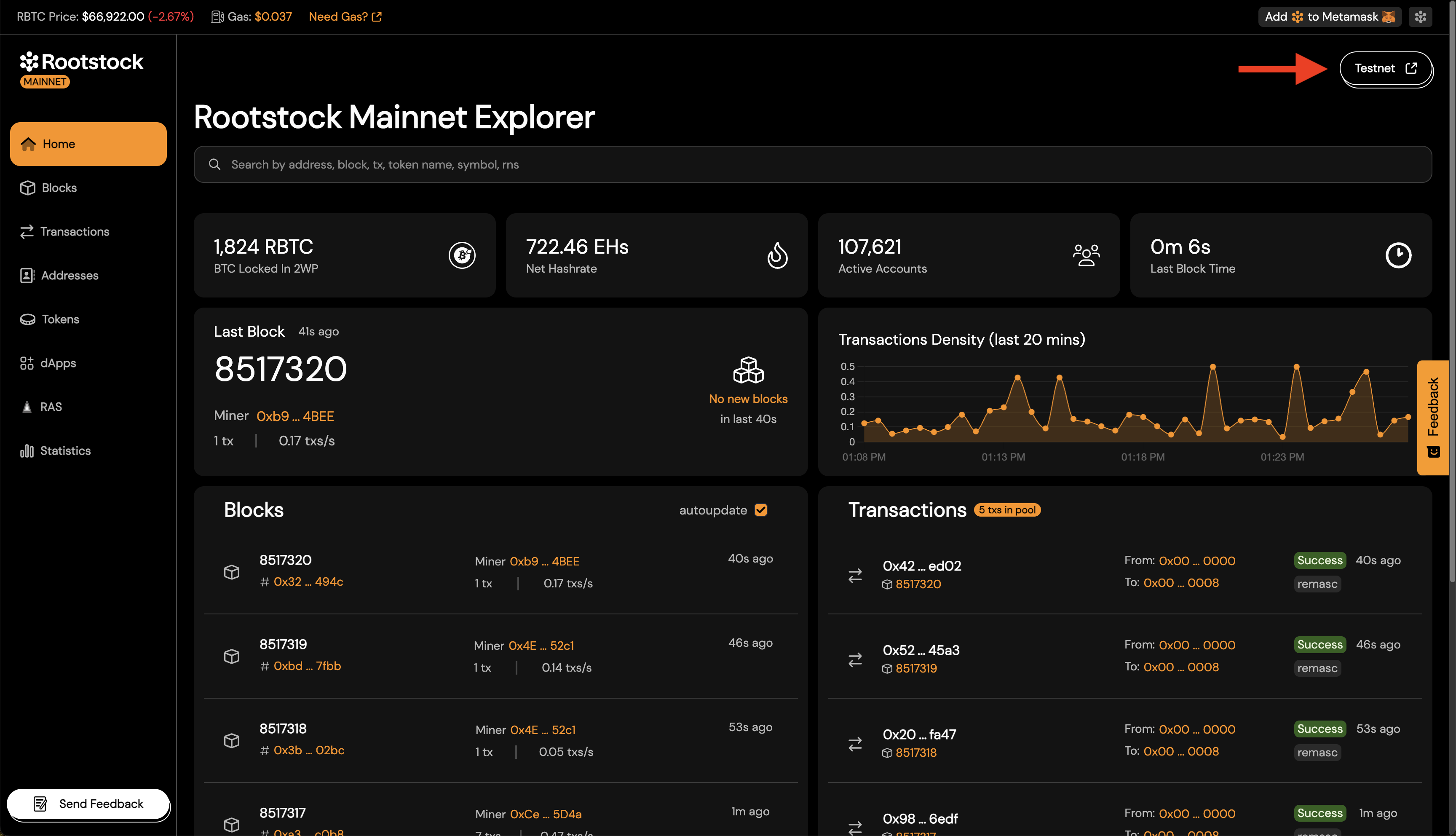Viewport: 1456px width, 836px height.
Task: Click the gas pump icon in top bar
Action: click(x=217, y=17)
